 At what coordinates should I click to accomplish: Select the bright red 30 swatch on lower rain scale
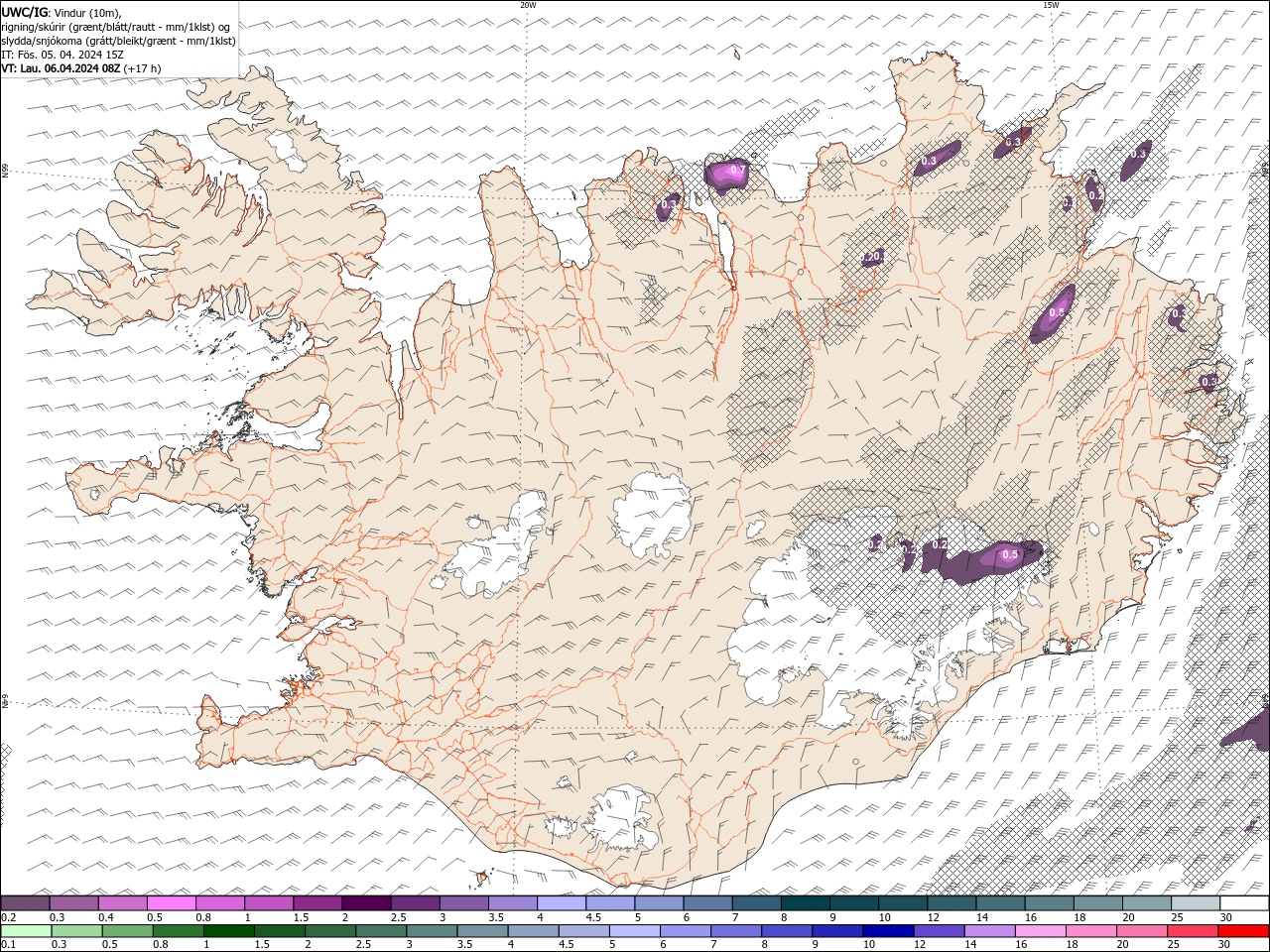click(1242, 931)
